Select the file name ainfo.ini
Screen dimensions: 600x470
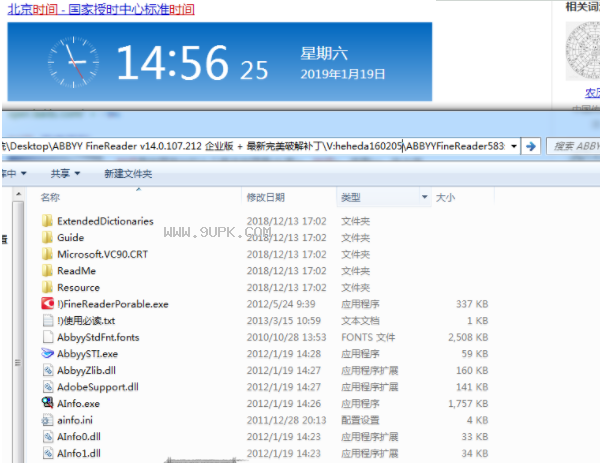point(75,420)
